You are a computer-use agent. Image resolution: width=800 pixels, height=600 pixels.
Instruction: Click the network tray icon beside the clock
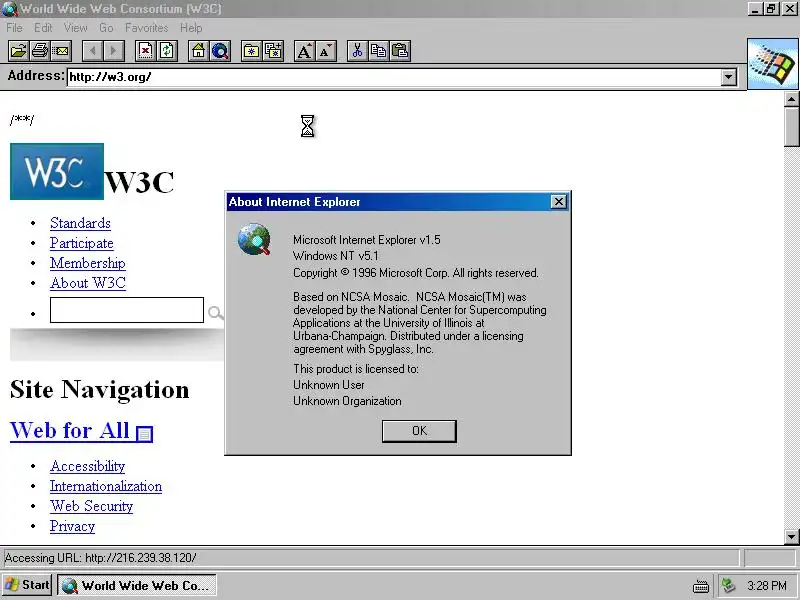728,585
